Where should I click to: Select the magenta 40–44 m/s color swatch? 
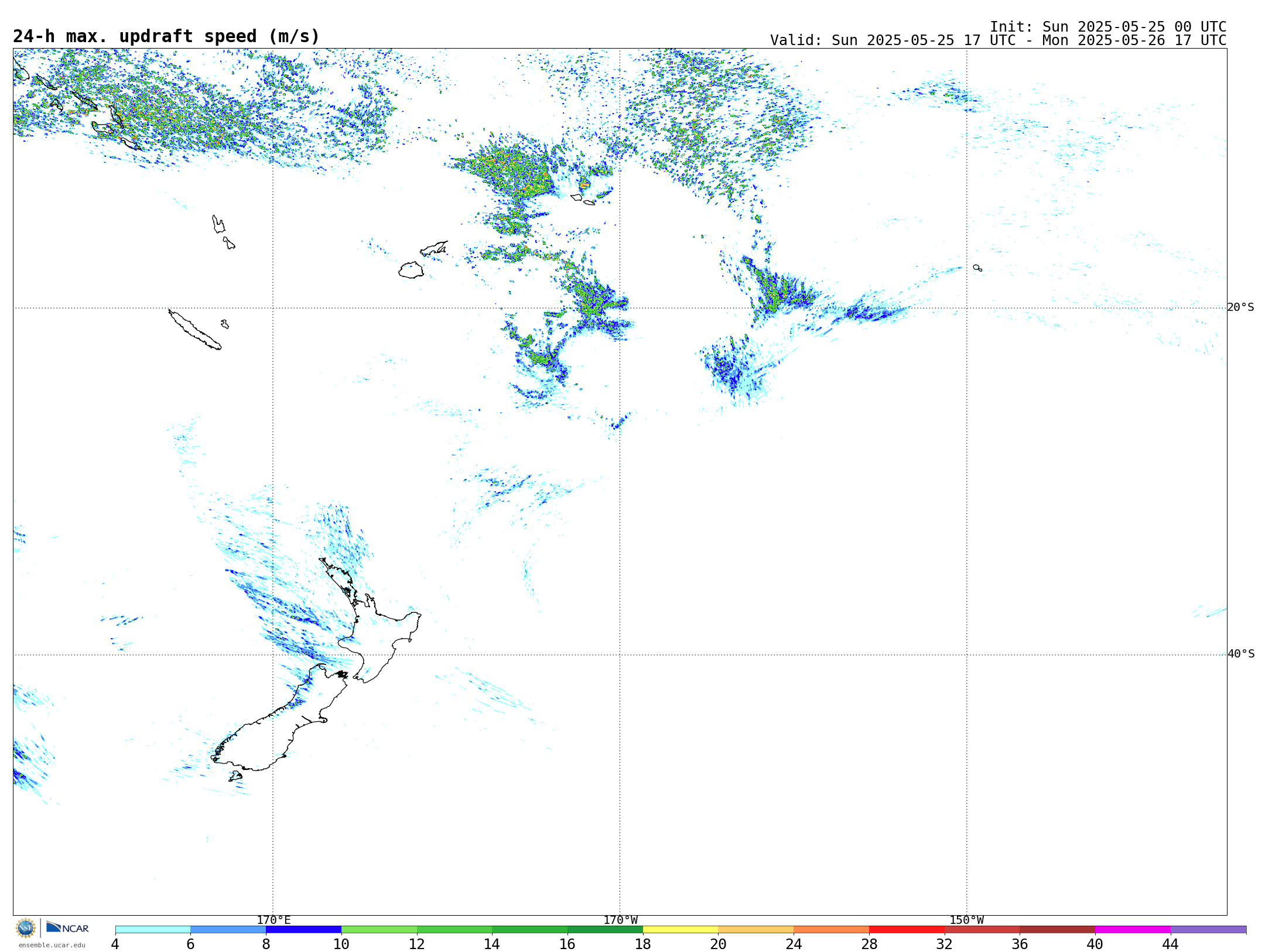click(1133, 930)
